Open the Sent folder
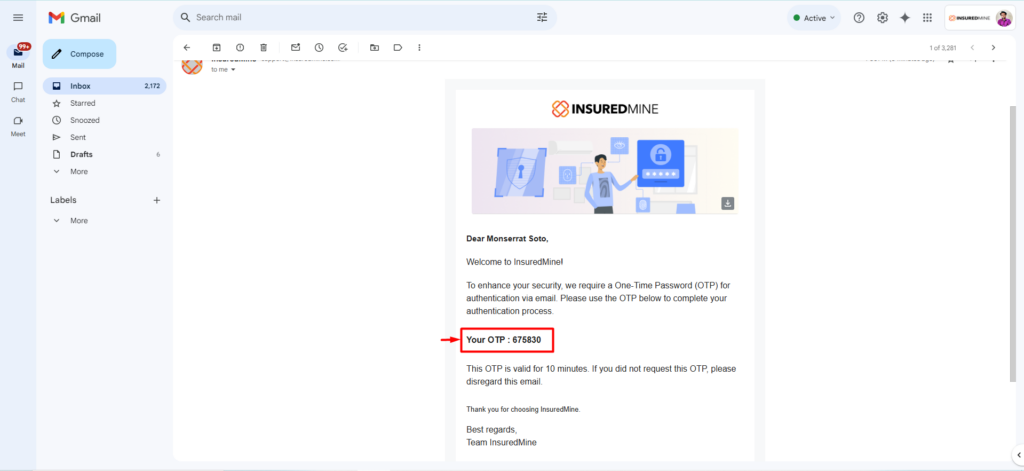 104,137
